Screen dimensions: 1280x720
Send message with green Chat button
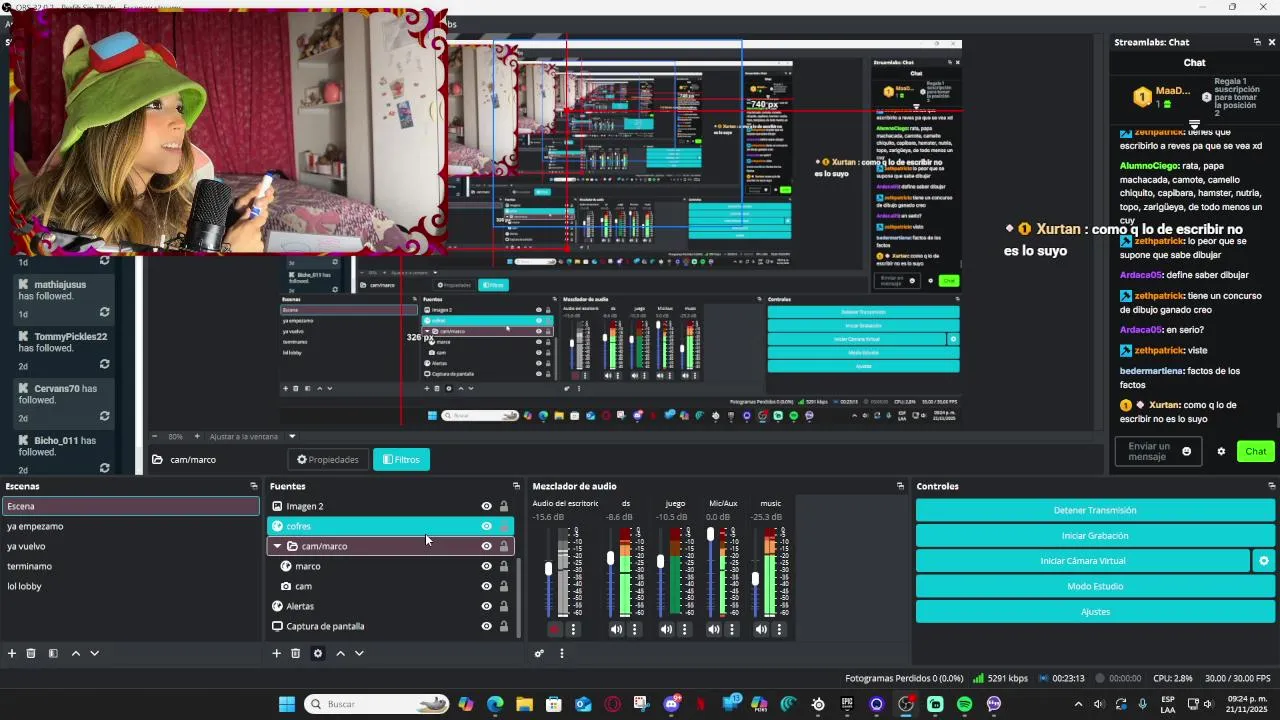[1256, 451]
